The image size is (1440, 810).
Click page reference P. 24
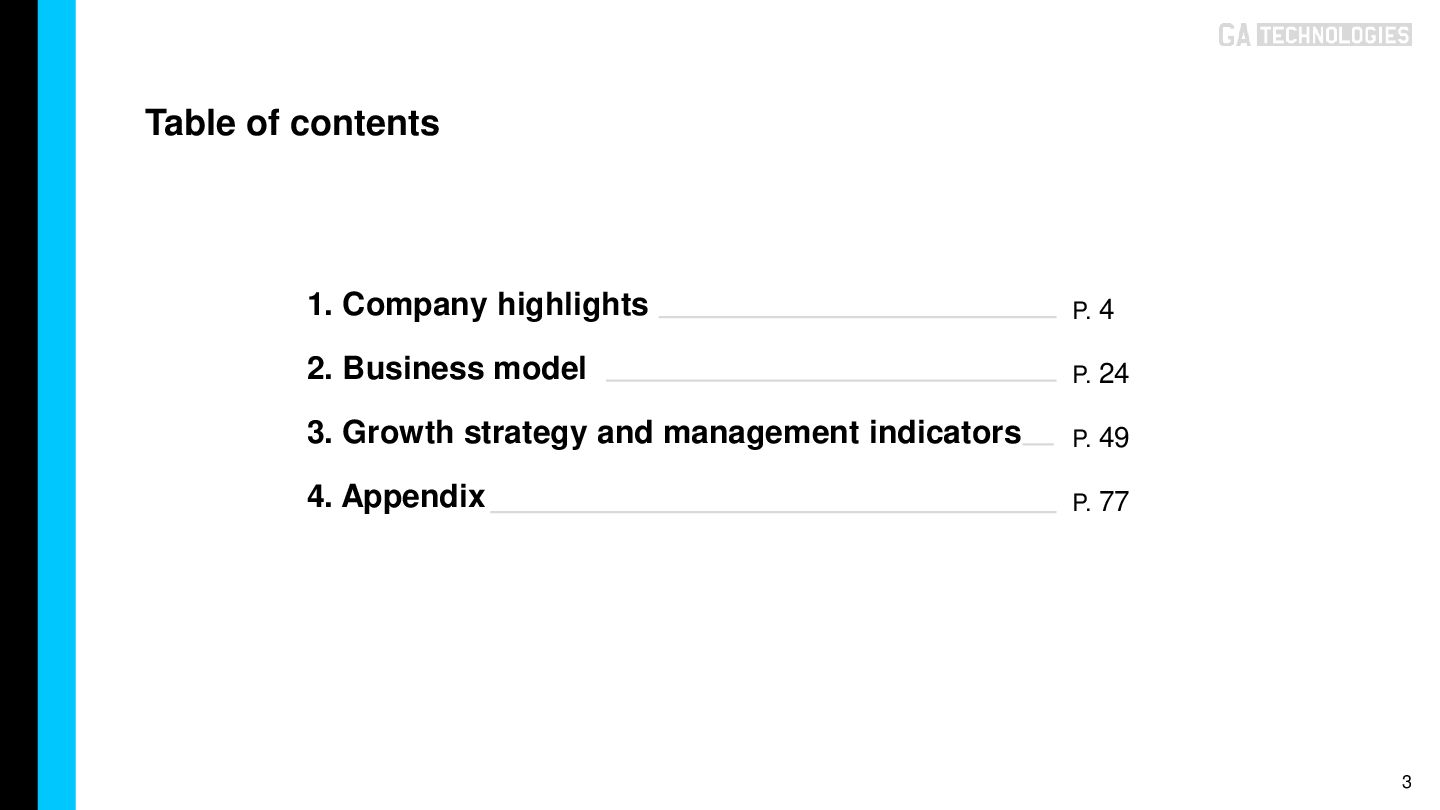click(x=1100, y=374)
